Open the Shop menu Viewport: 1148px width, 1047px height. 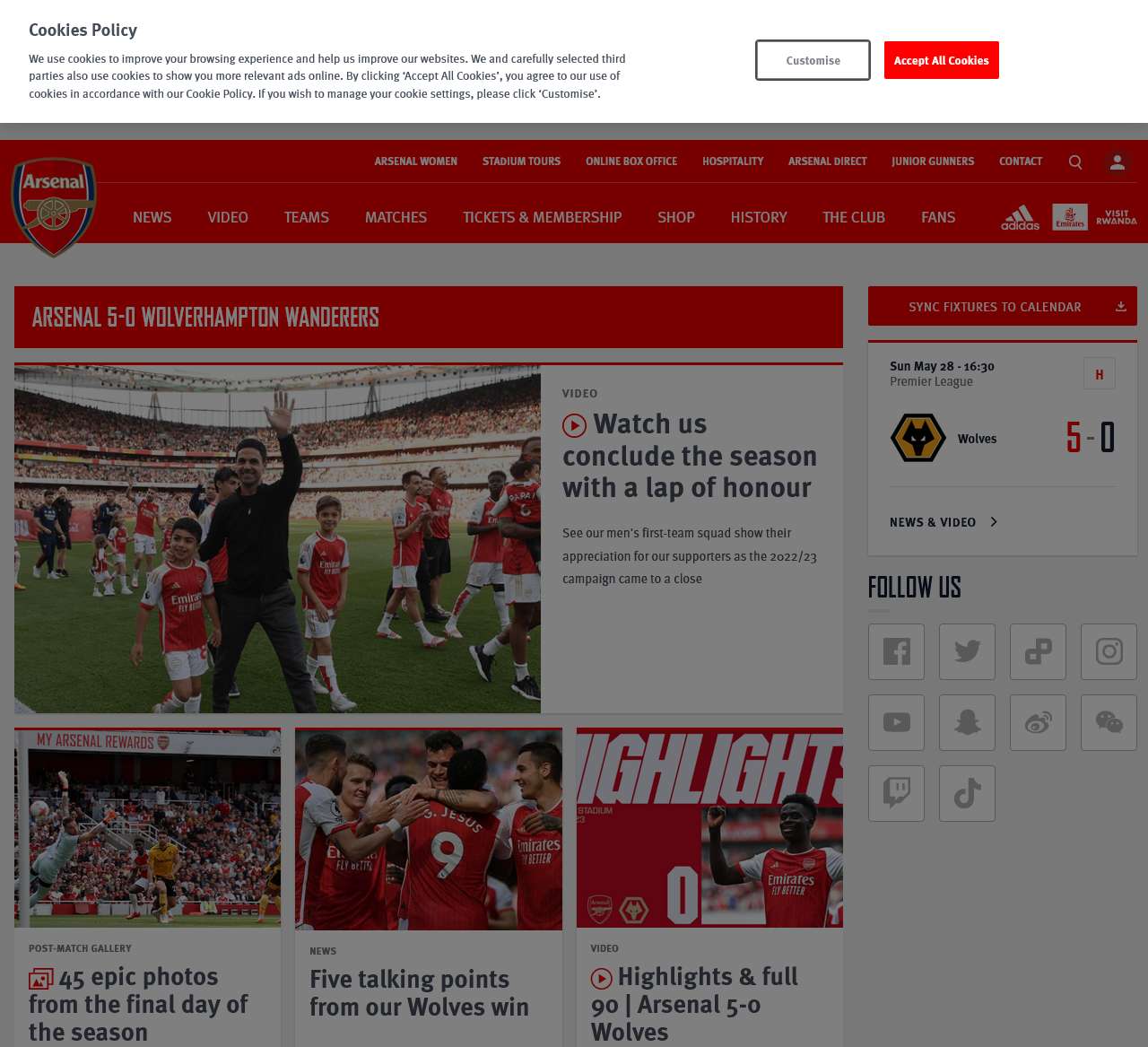(x=676, y=217)
